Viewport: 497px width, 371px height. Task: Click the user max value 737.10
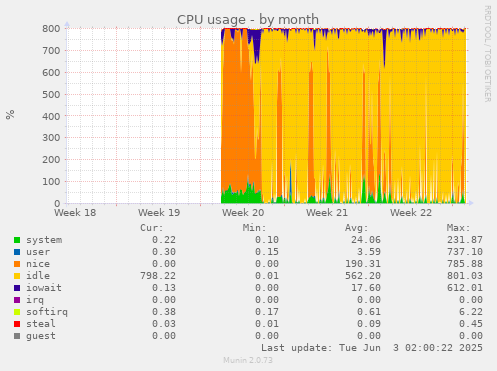point(465,252)
